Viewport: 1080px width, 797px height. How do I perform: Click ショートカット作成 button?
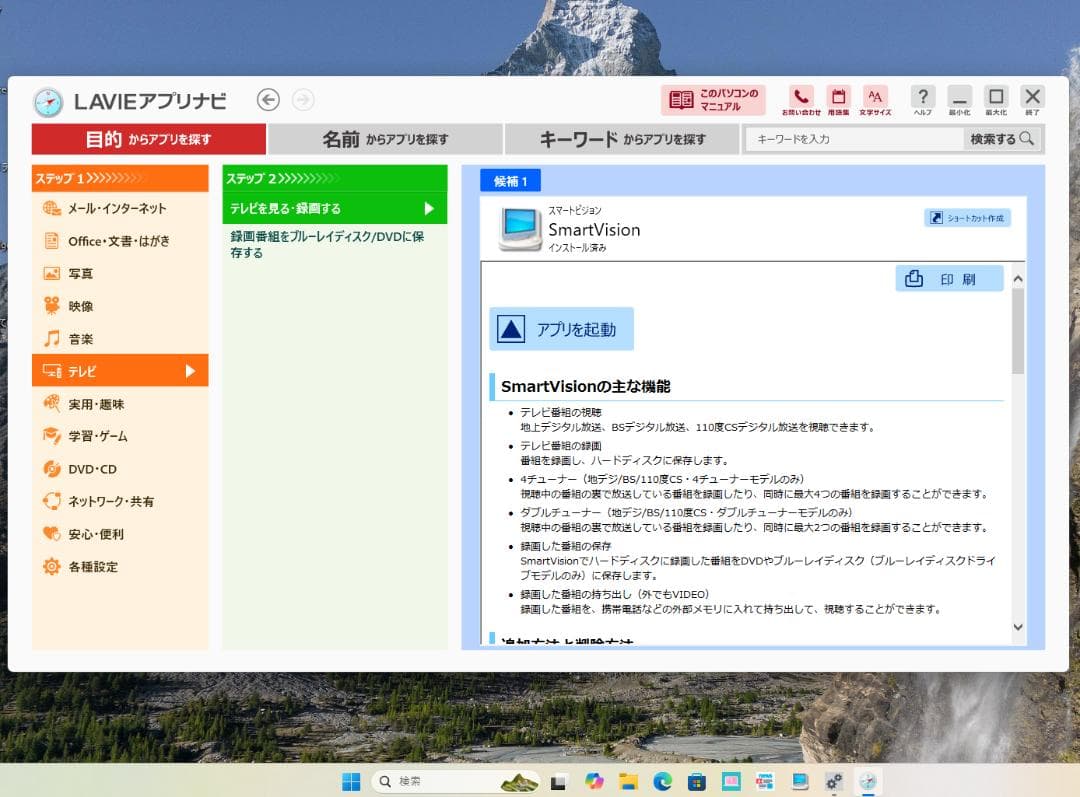pyautogui.click(x=967, y=218)
